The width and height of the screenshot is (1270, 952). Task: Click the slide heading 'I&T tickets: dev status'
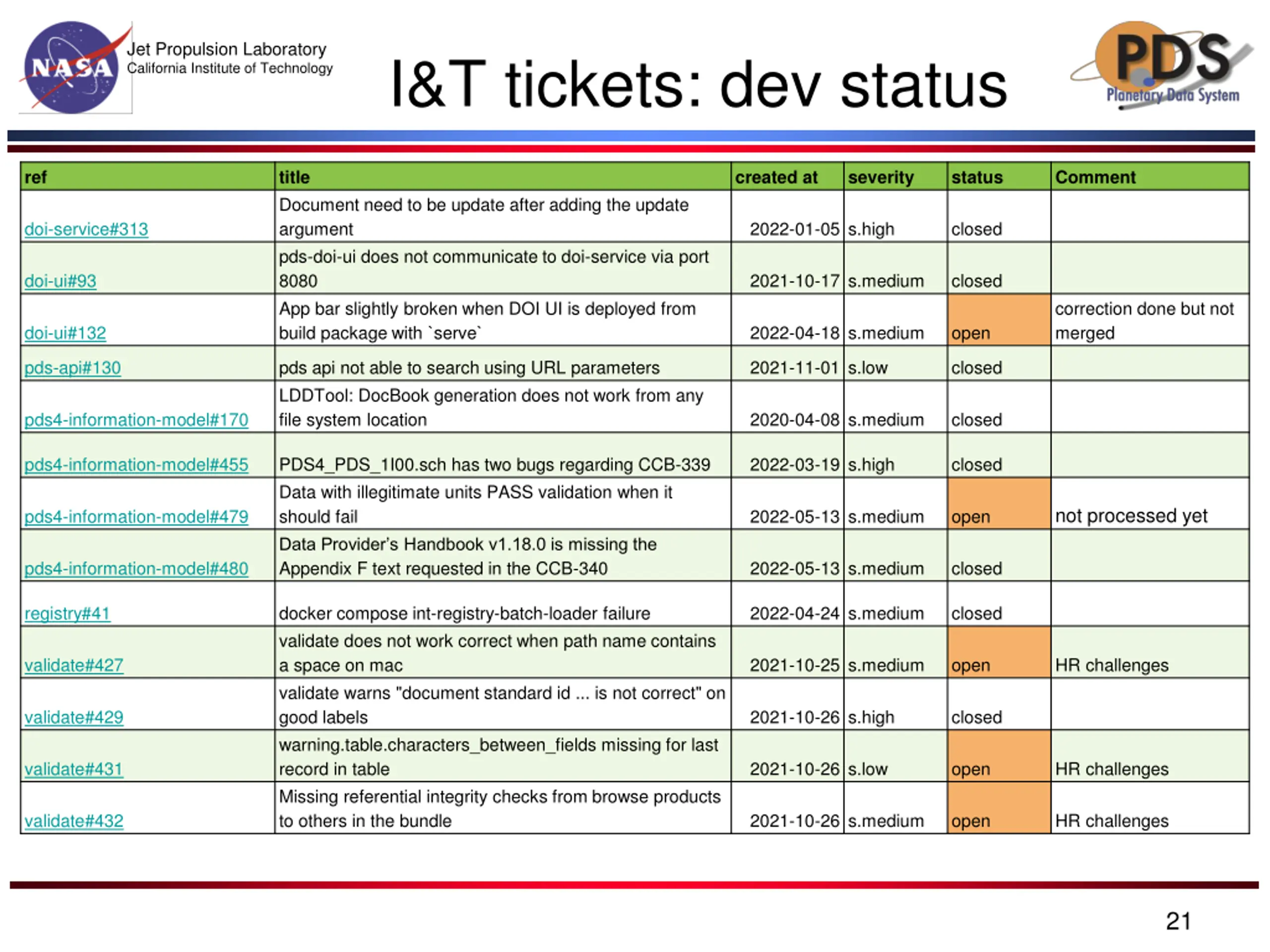tap(698, 85)
